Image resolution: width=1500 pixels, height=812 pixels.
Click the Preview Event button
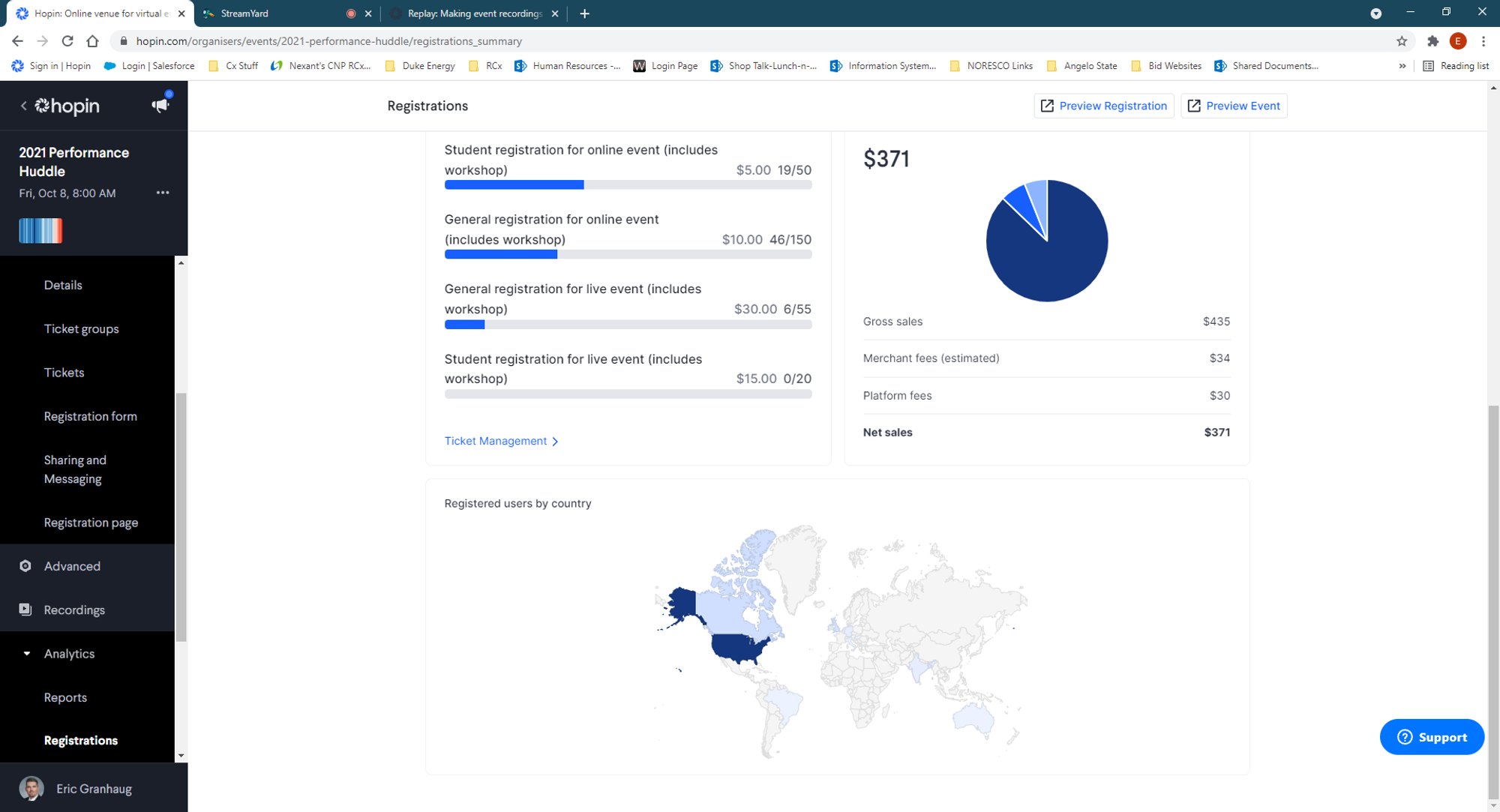click(1234, 106)
